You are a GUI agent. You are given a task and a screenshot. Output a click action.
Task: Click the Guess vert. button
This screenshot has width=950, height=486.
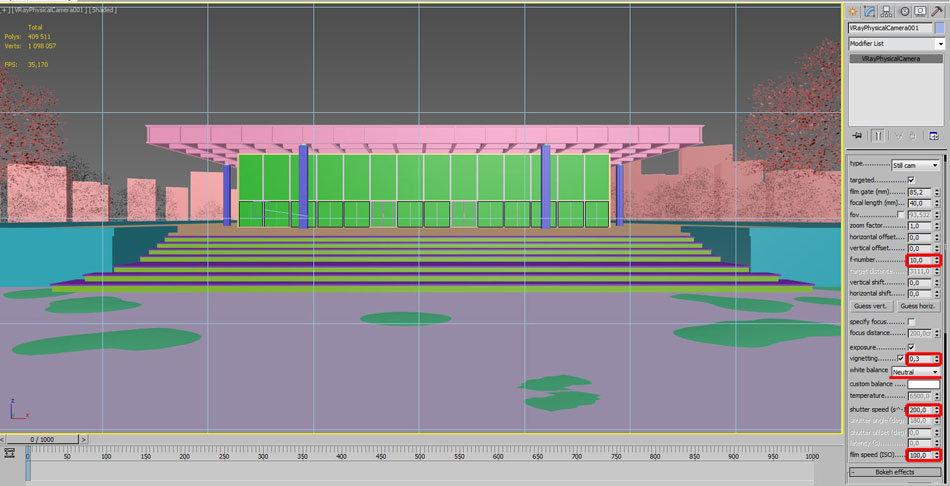pos(871,306)
